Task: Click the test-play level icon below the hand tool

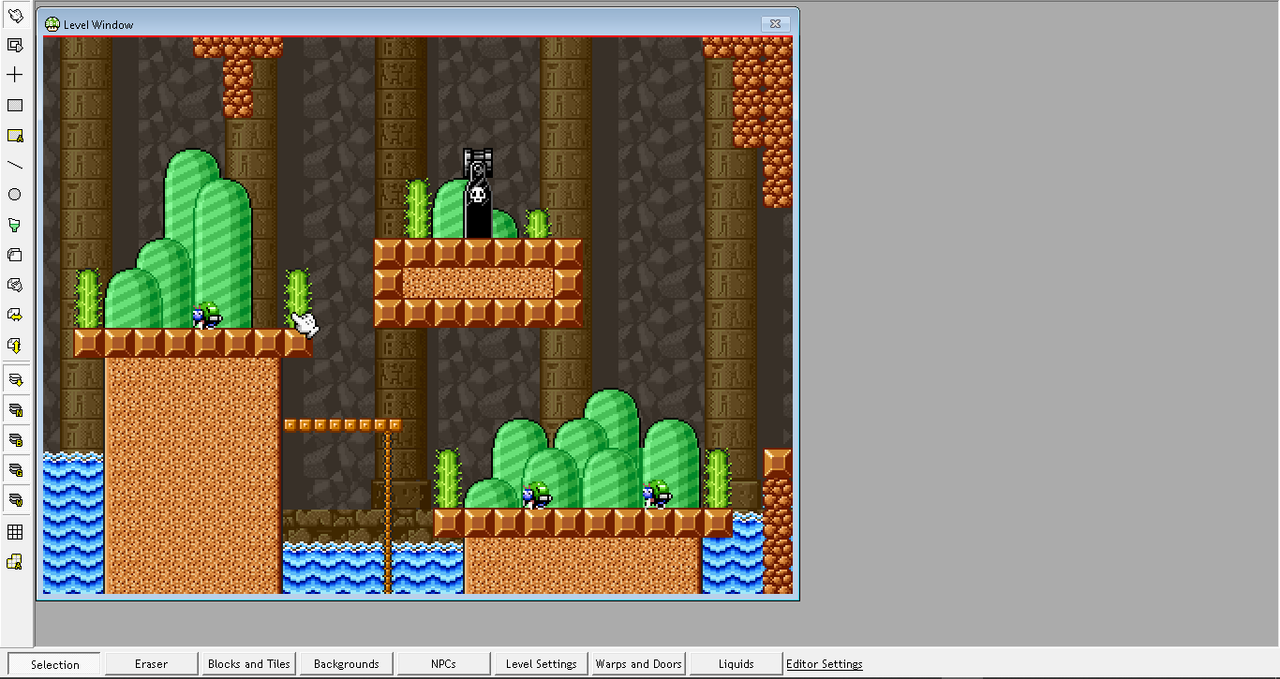Action: 15,45
